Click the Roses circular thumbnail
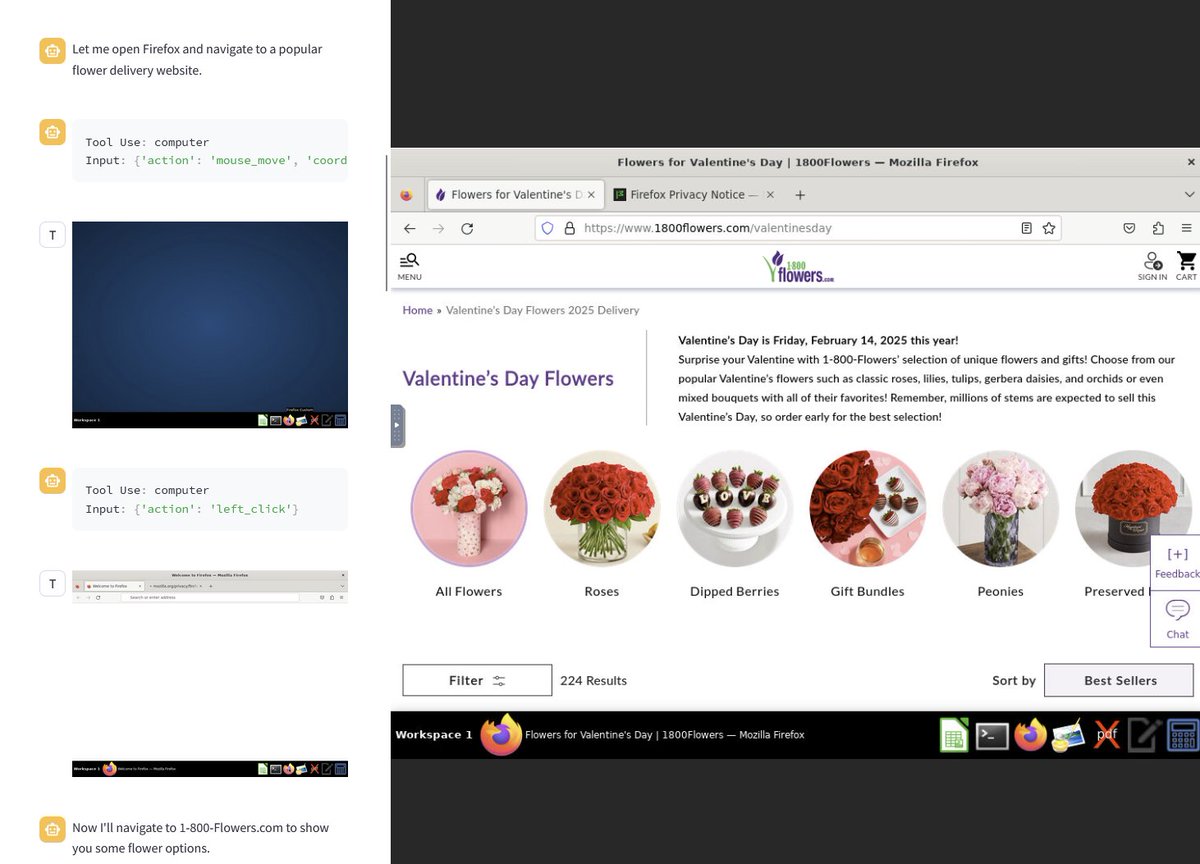Viewport: 1200px width, 864px height. (x=602, y=508)
